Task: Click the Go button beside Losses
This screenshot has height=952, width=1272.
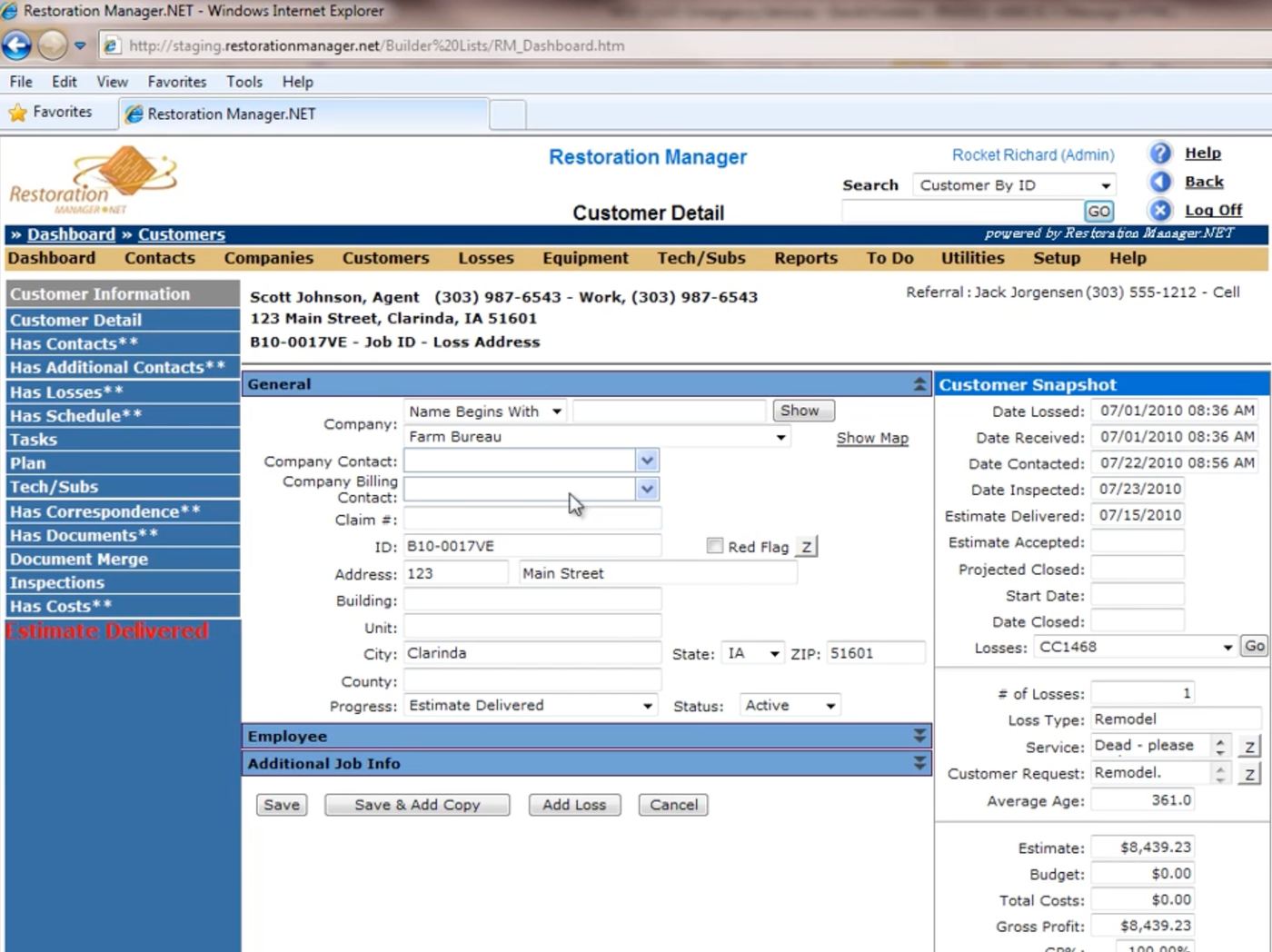Action: tap(1255, 646)
